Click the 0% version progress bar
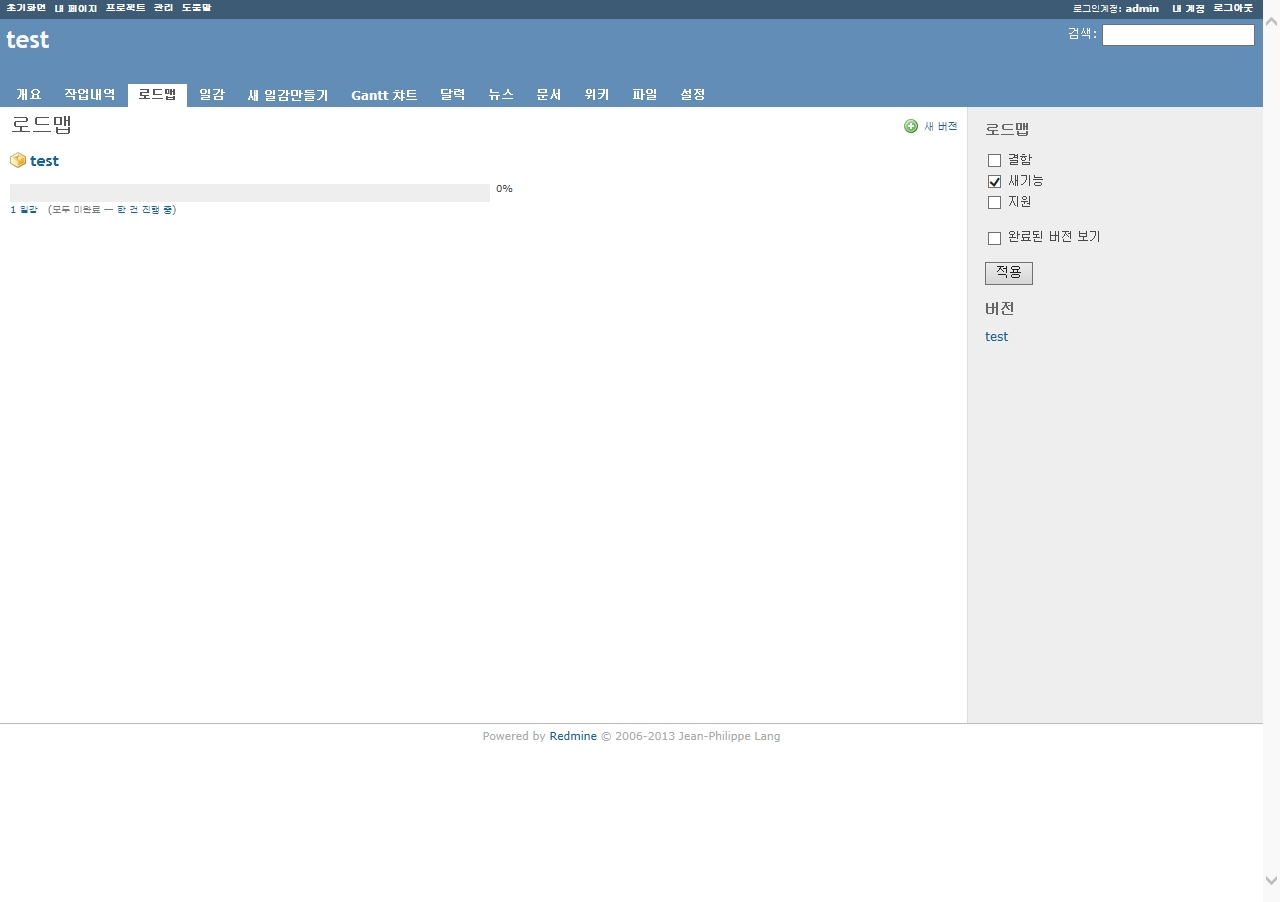The image size is (1280, 902). point(250,193)
